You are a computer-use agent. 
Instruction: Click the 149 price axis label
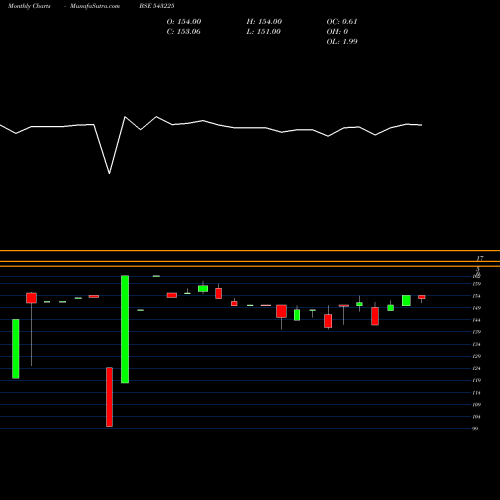(477, 308)
